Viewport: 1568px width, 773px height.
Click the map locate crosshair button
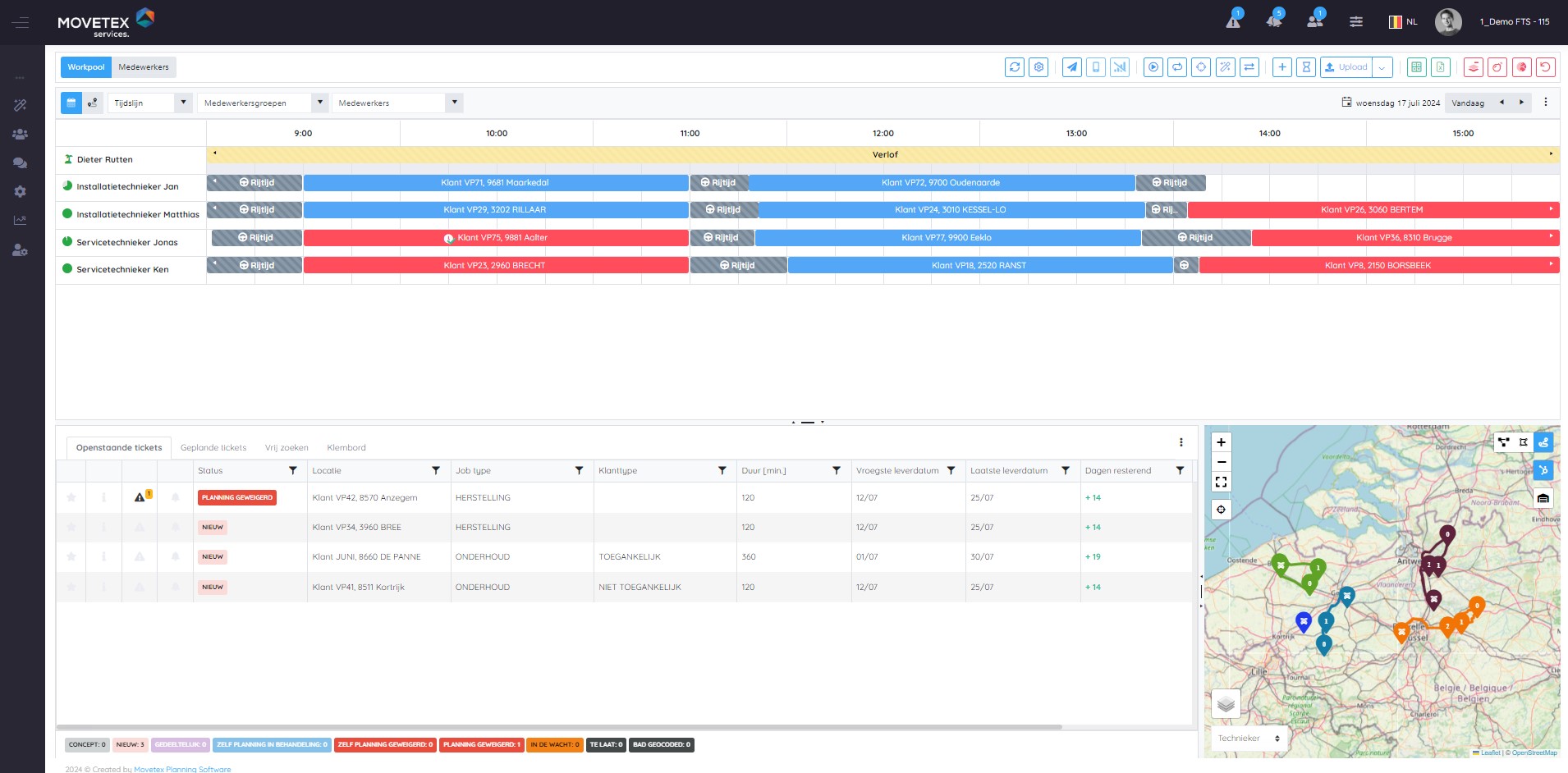coord(1221,510)
